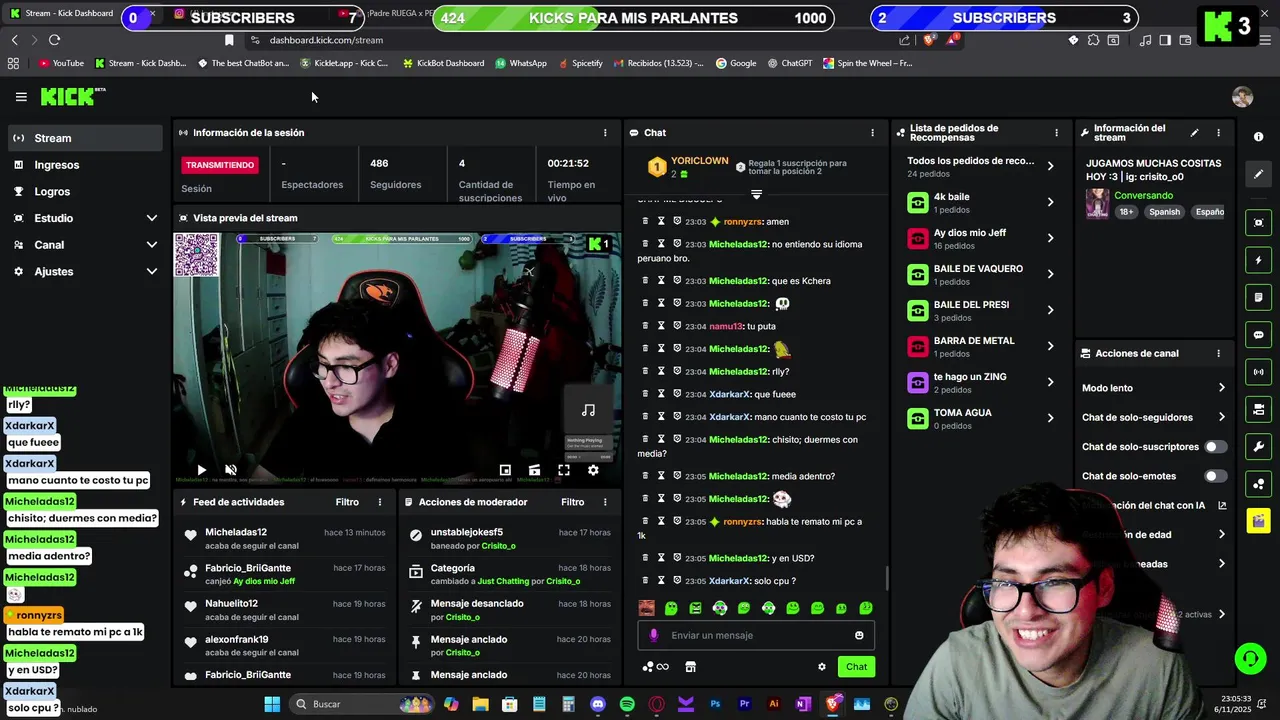
Task: Click the 18+ tag
Action: pyautogui.click(x=1126, y=212)
